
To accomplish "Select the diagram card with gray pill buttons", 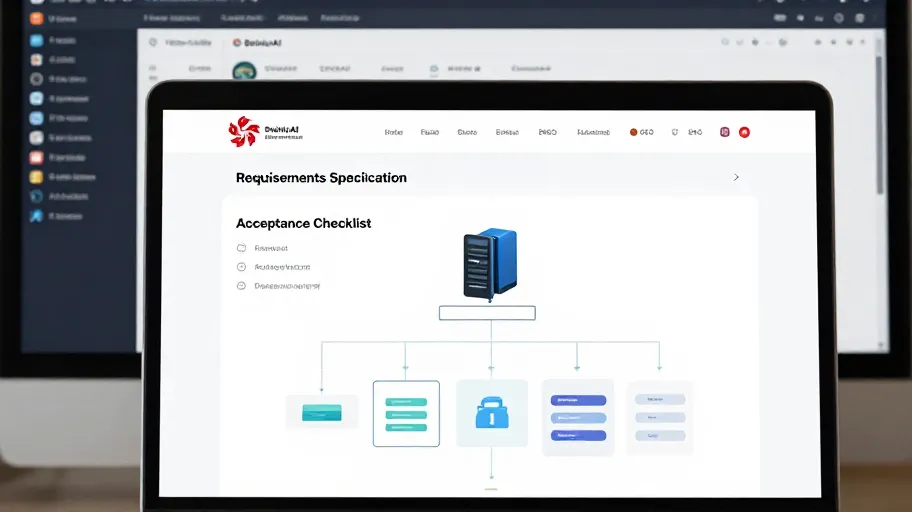I will (660, 417).
